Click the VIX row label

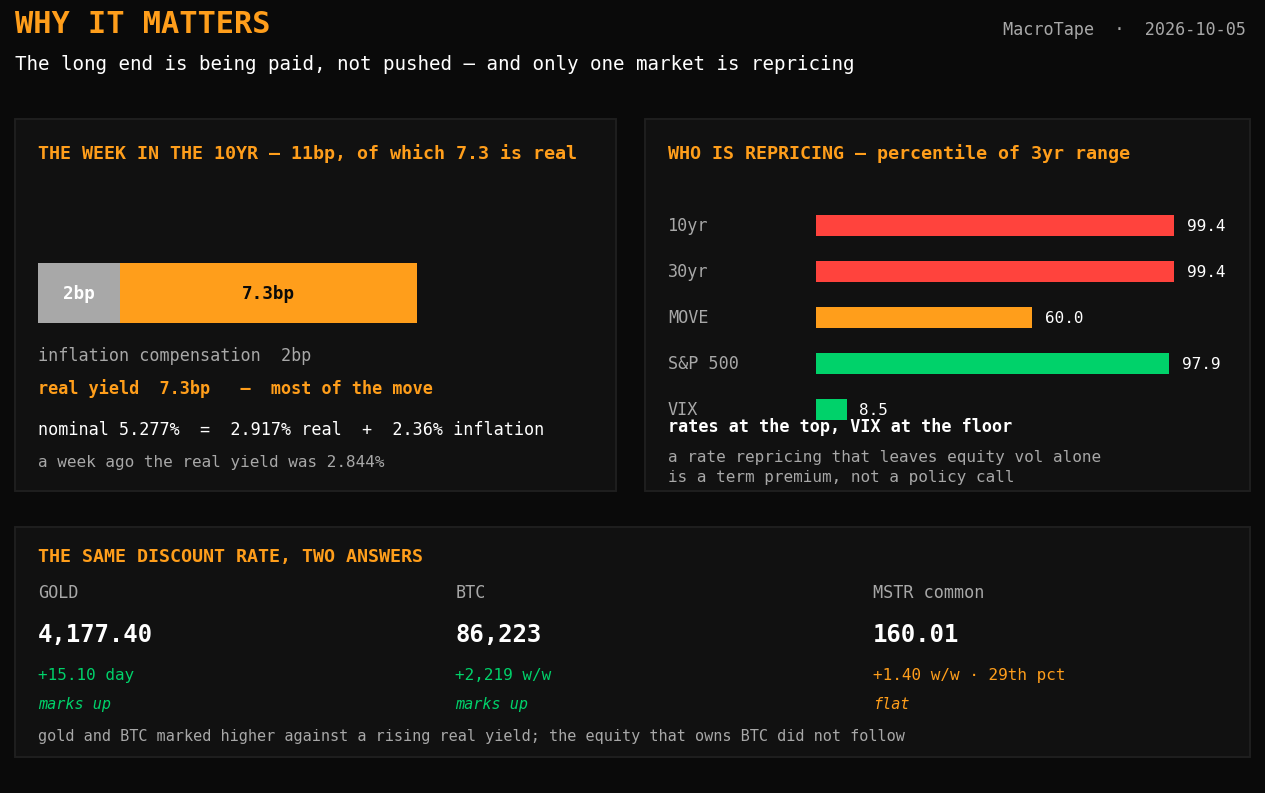683,409
